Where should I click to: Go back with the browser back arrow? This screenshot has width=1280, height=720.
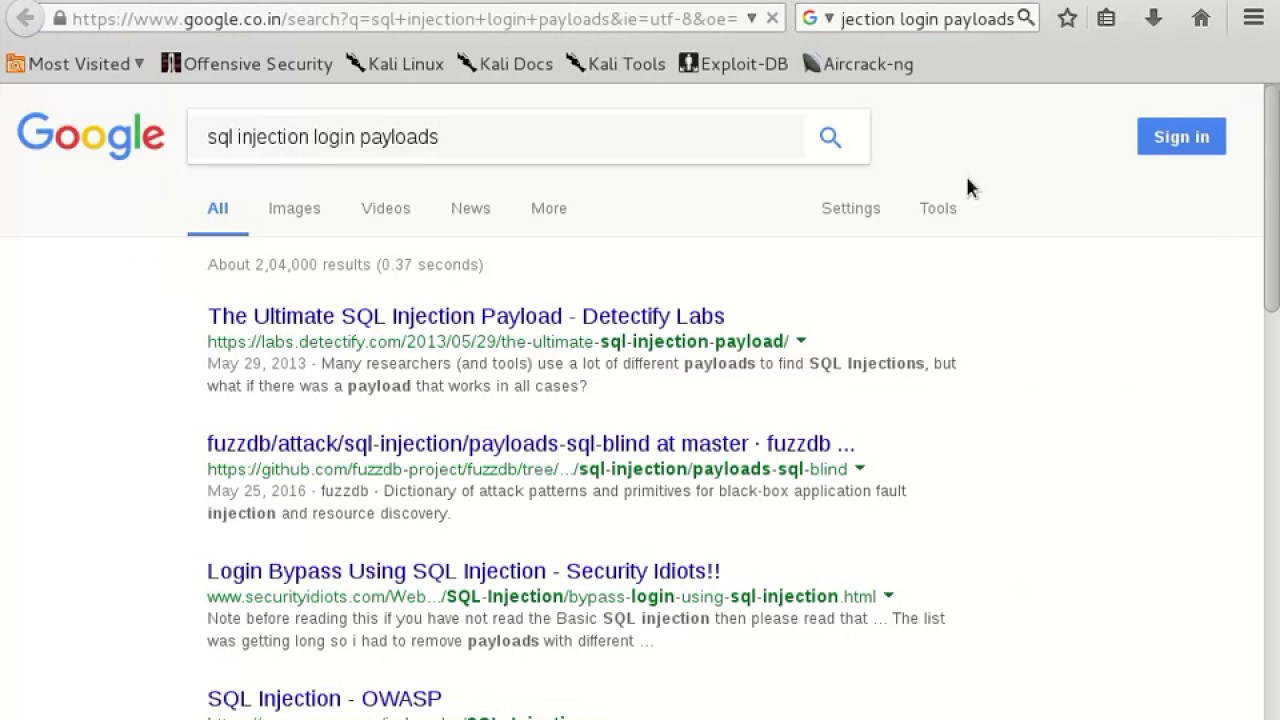point(25,18)
